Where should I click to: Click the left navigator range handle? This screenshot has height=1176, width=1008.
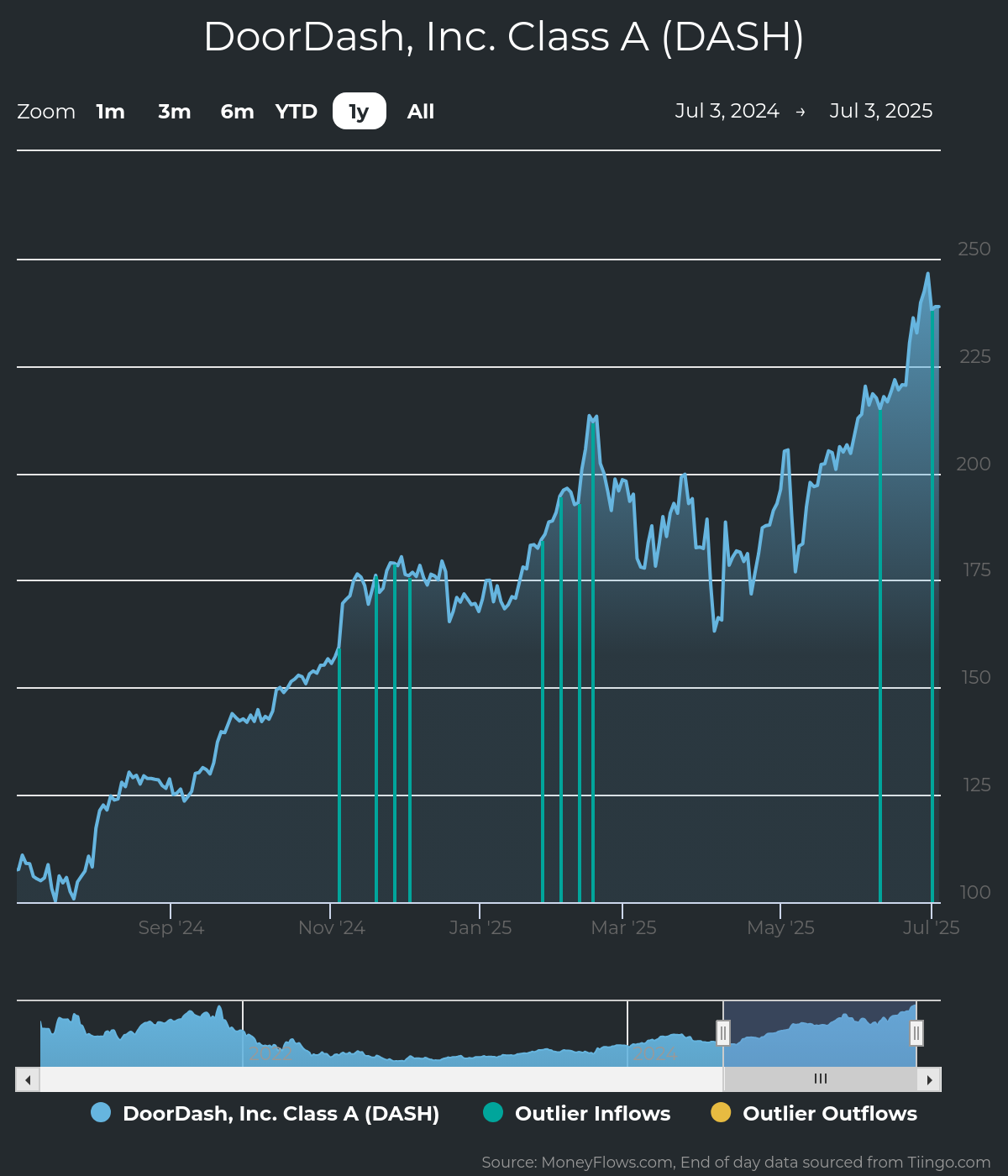pos(723,1032)
